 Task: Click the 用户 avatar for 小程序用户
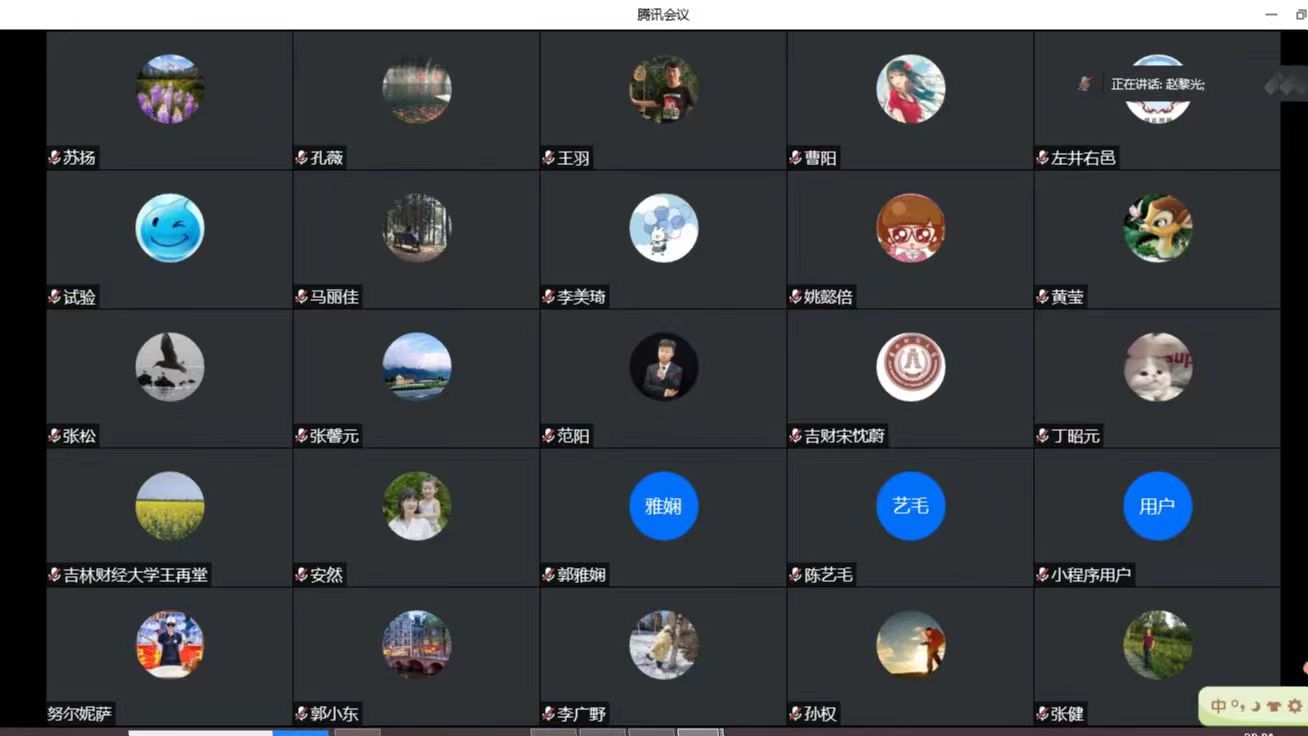point(1158,506)
